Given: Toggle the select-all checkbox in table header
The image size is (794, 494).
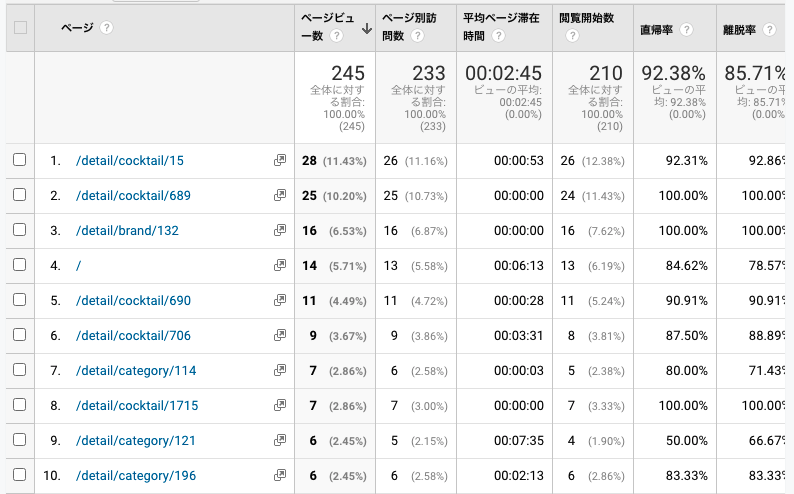Looking at the screenshot, I should [19, 28].
